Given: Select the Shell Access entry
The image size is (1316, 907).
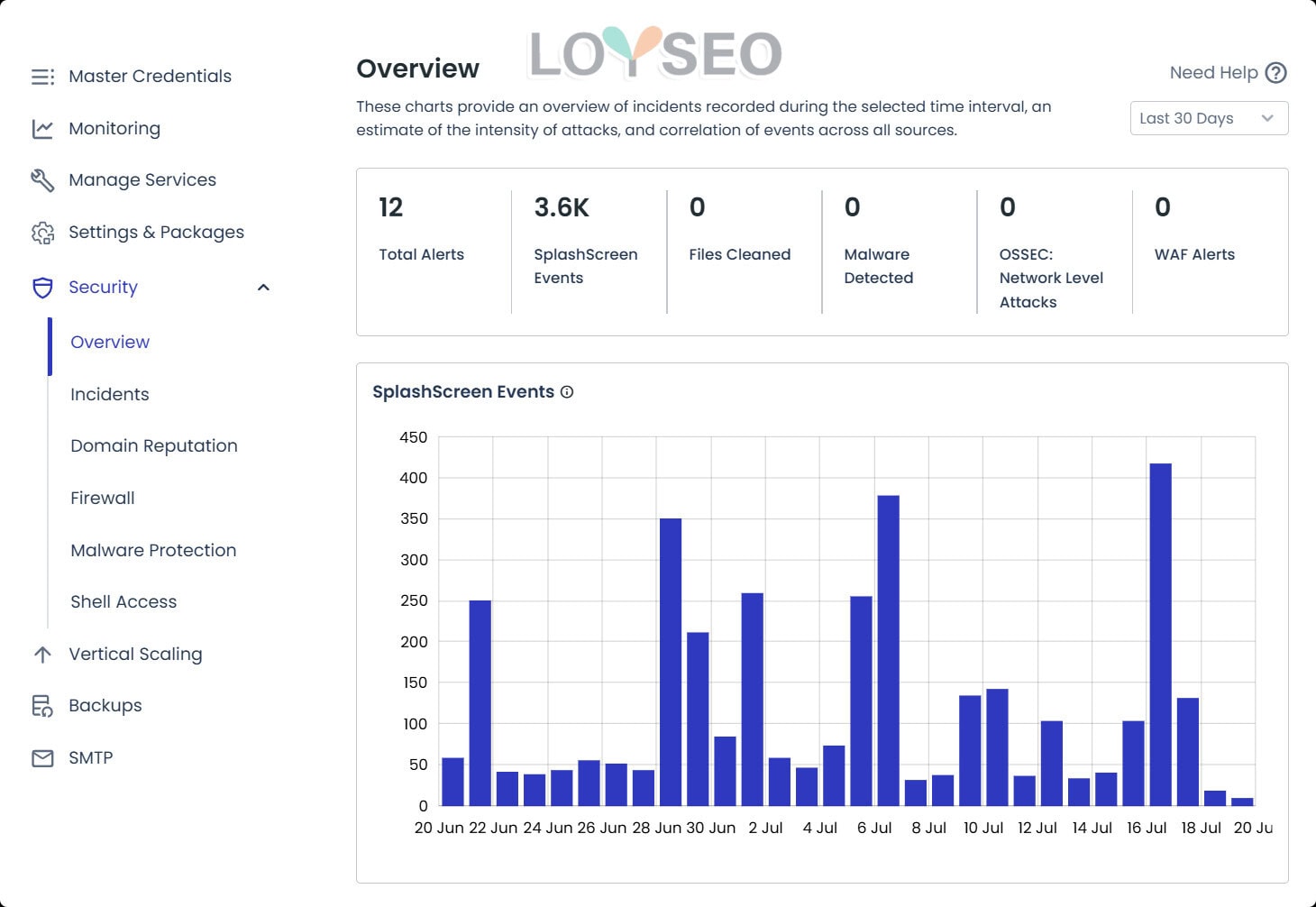Looking at the screenshot, I should click(123, 601).
